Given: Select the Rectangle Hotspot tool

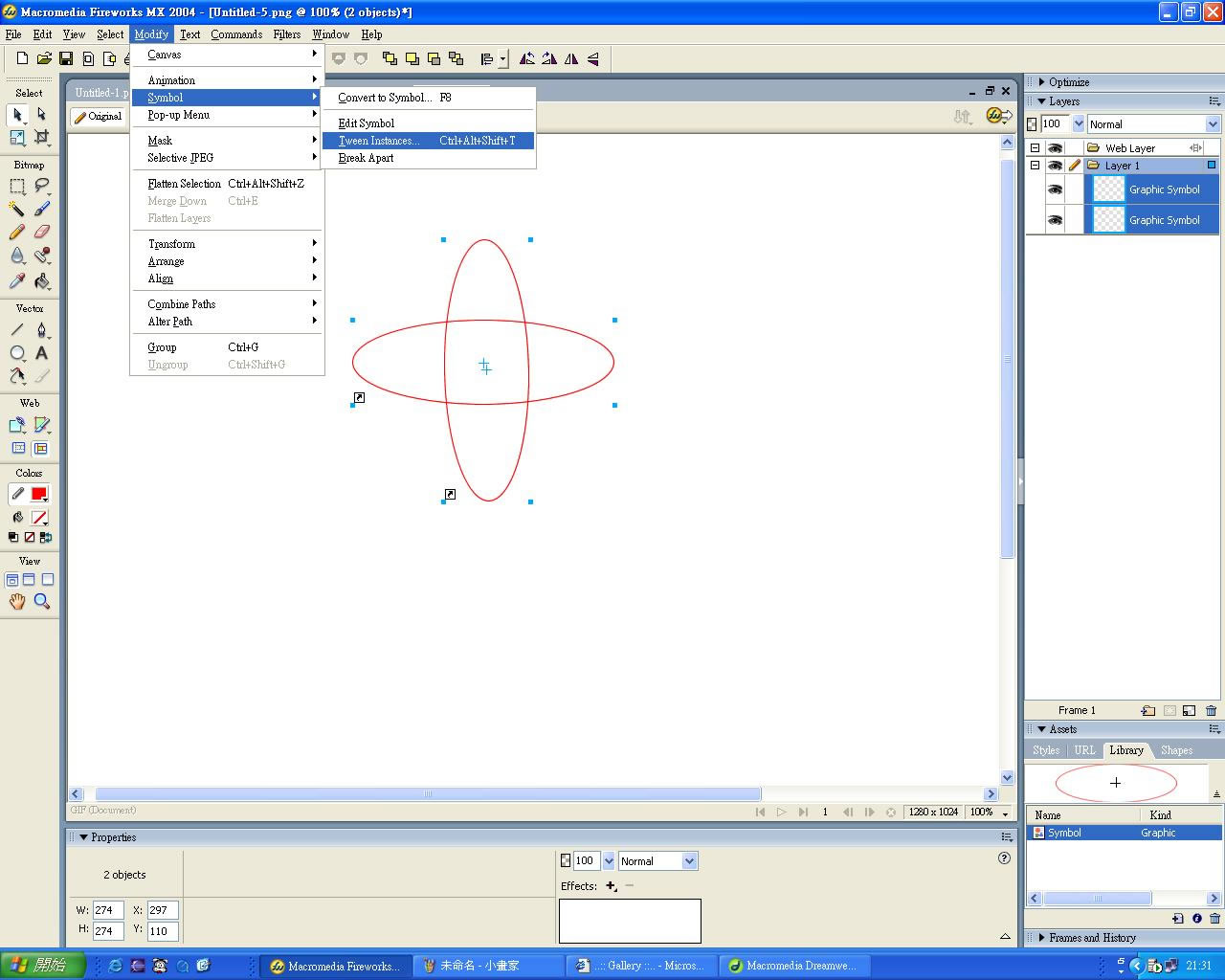Looking at the screenshot, I should pos(17,425).
